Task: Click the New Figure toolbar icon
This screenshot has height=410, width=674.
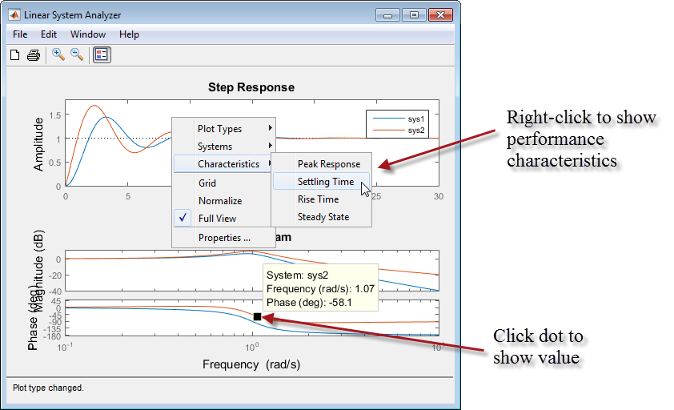Action: coord(15,55)
